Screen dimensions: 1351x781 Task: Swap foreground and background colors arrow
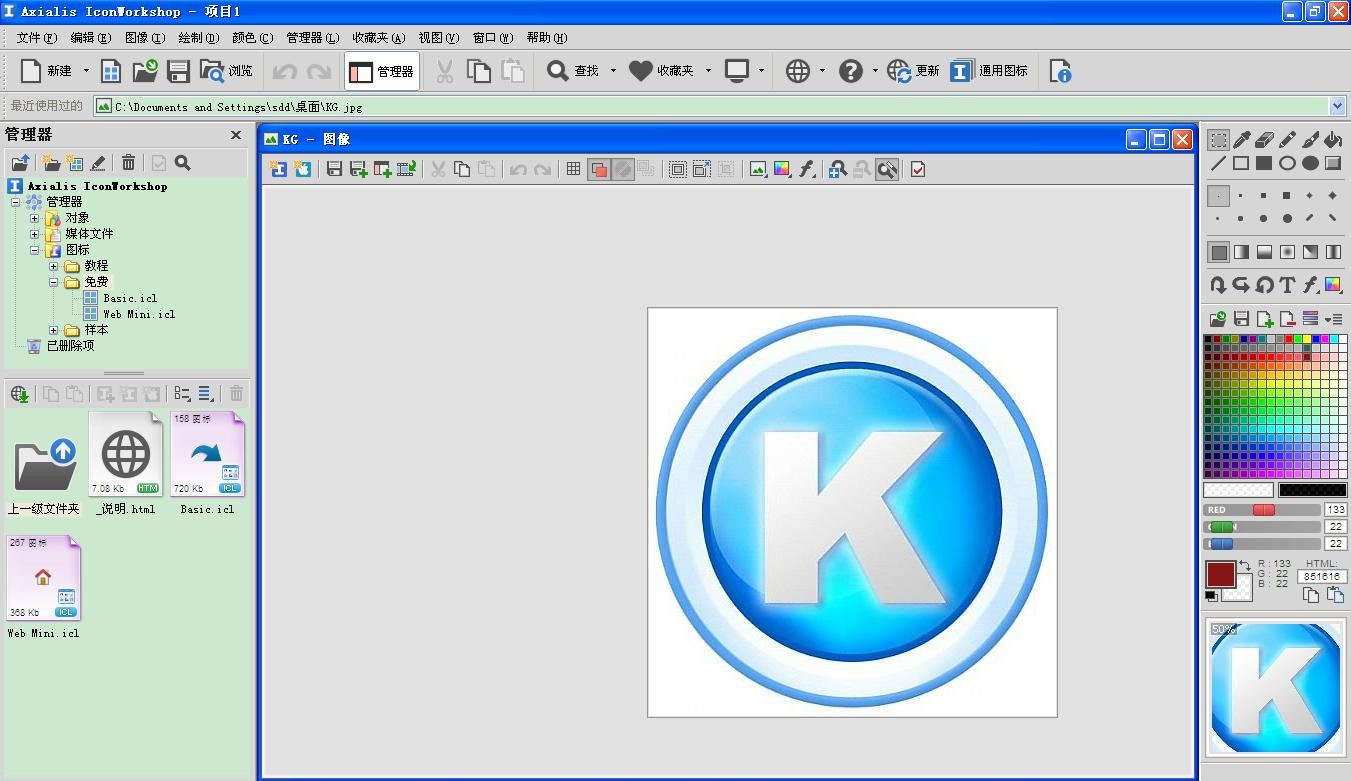(x=1245, y=566)
